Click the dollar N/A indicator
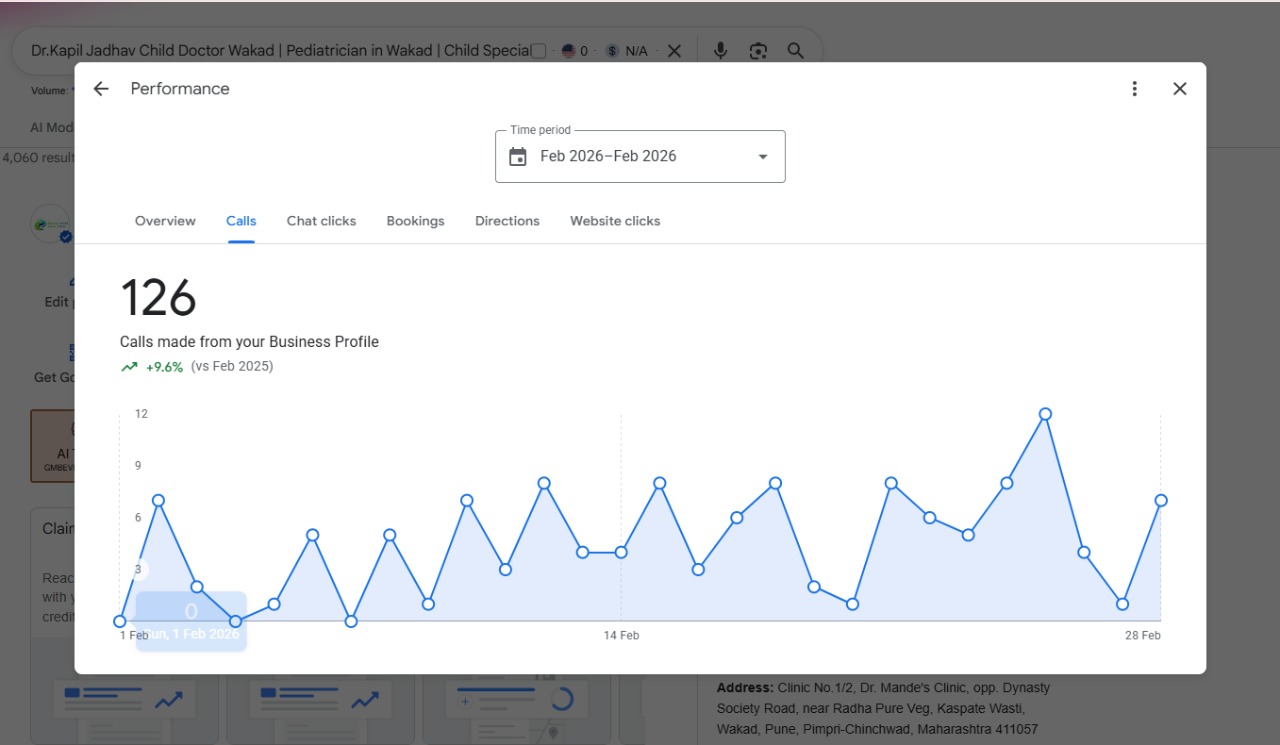Viewport: 1280px width, 745px height. click(x=627, y=51)
